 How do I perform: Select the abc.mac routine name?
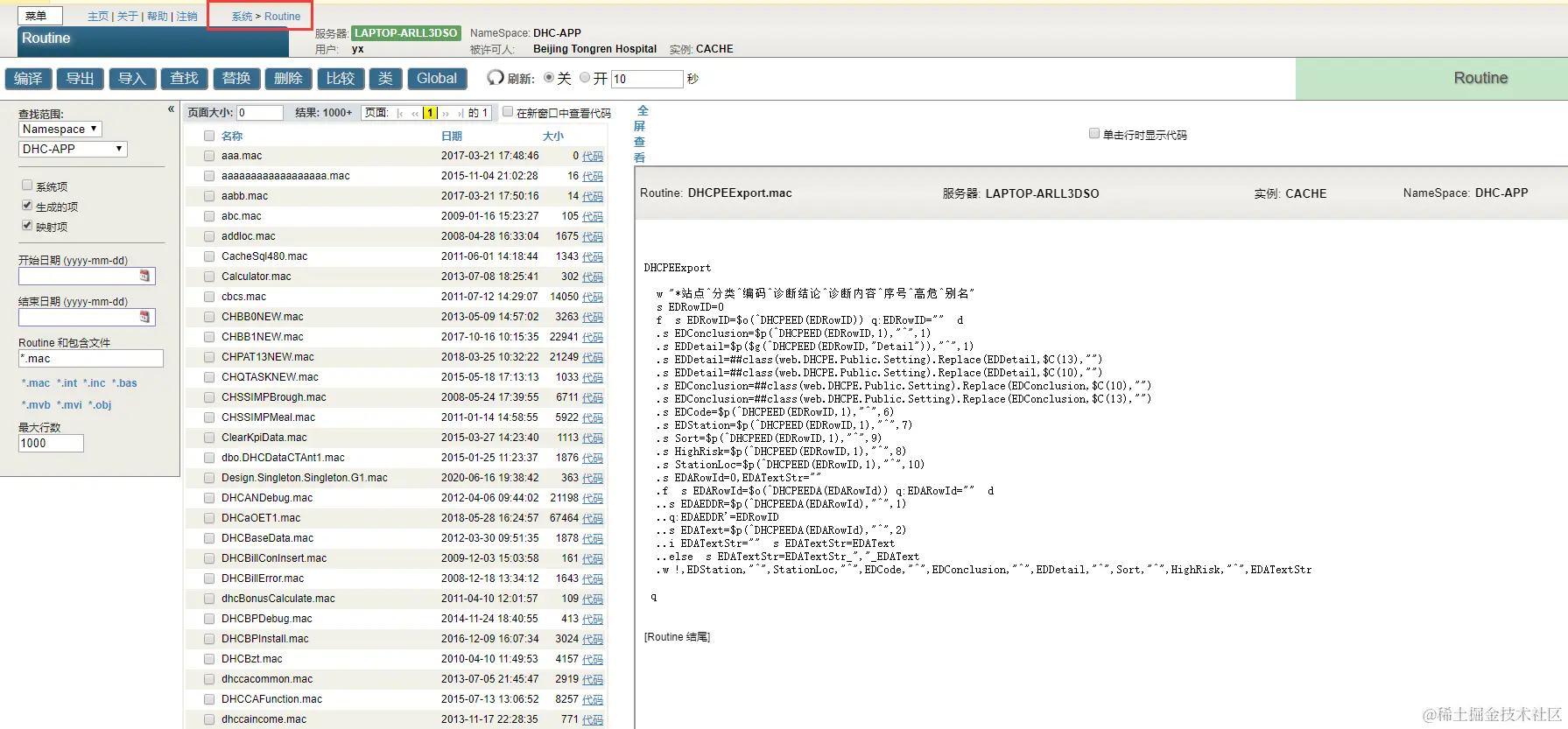pos(242,216)
